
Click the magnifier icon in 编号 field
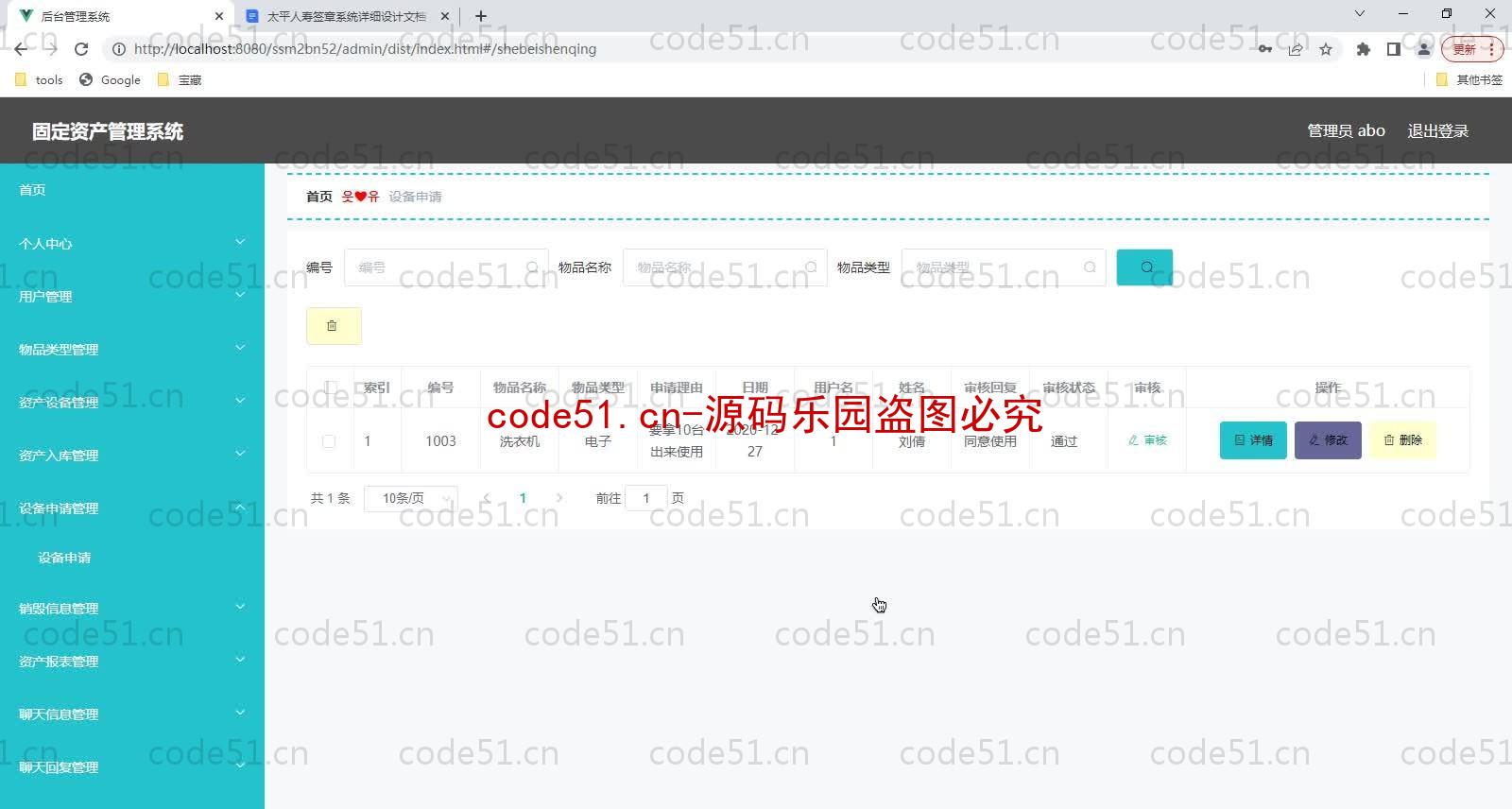point(533,267)
